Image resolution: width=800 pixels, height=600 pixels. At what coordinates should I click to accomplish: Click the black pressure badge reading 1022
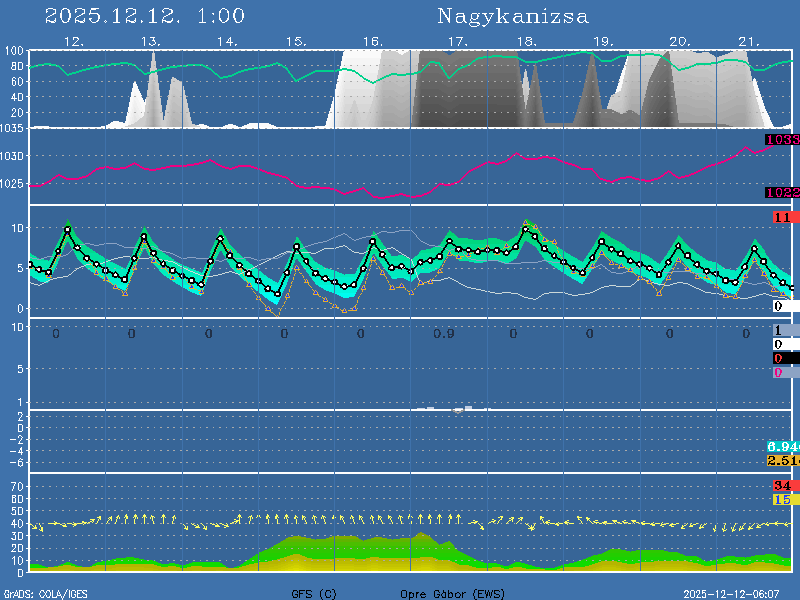[x=782, y=193]
